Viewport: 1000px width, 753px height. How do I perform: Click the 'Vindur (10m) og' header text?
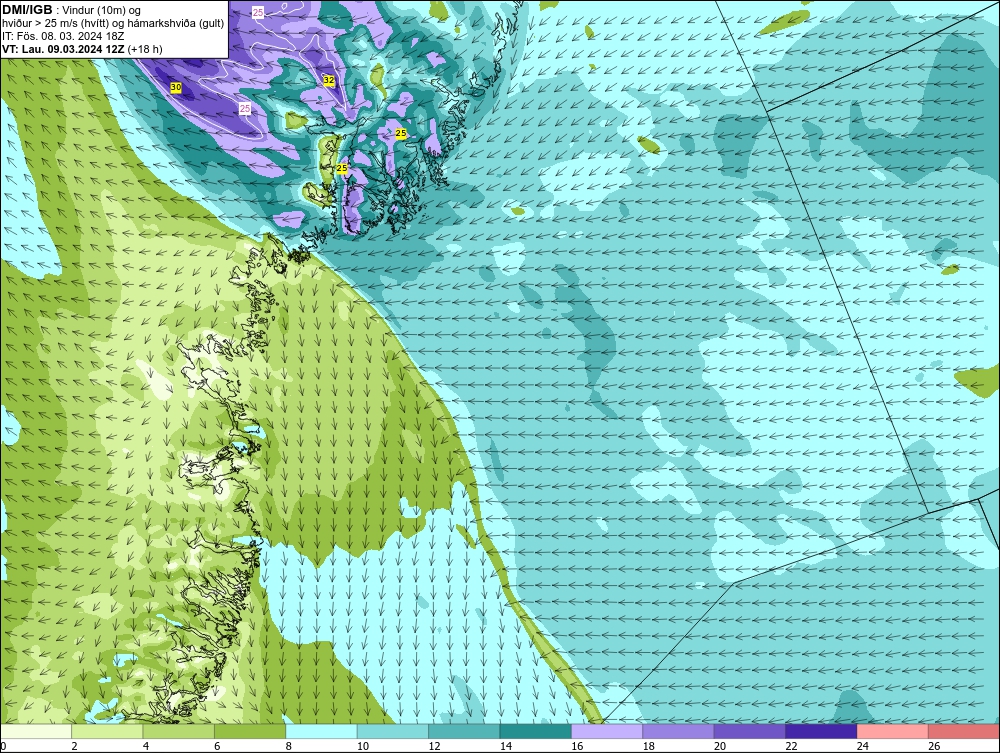101,11
